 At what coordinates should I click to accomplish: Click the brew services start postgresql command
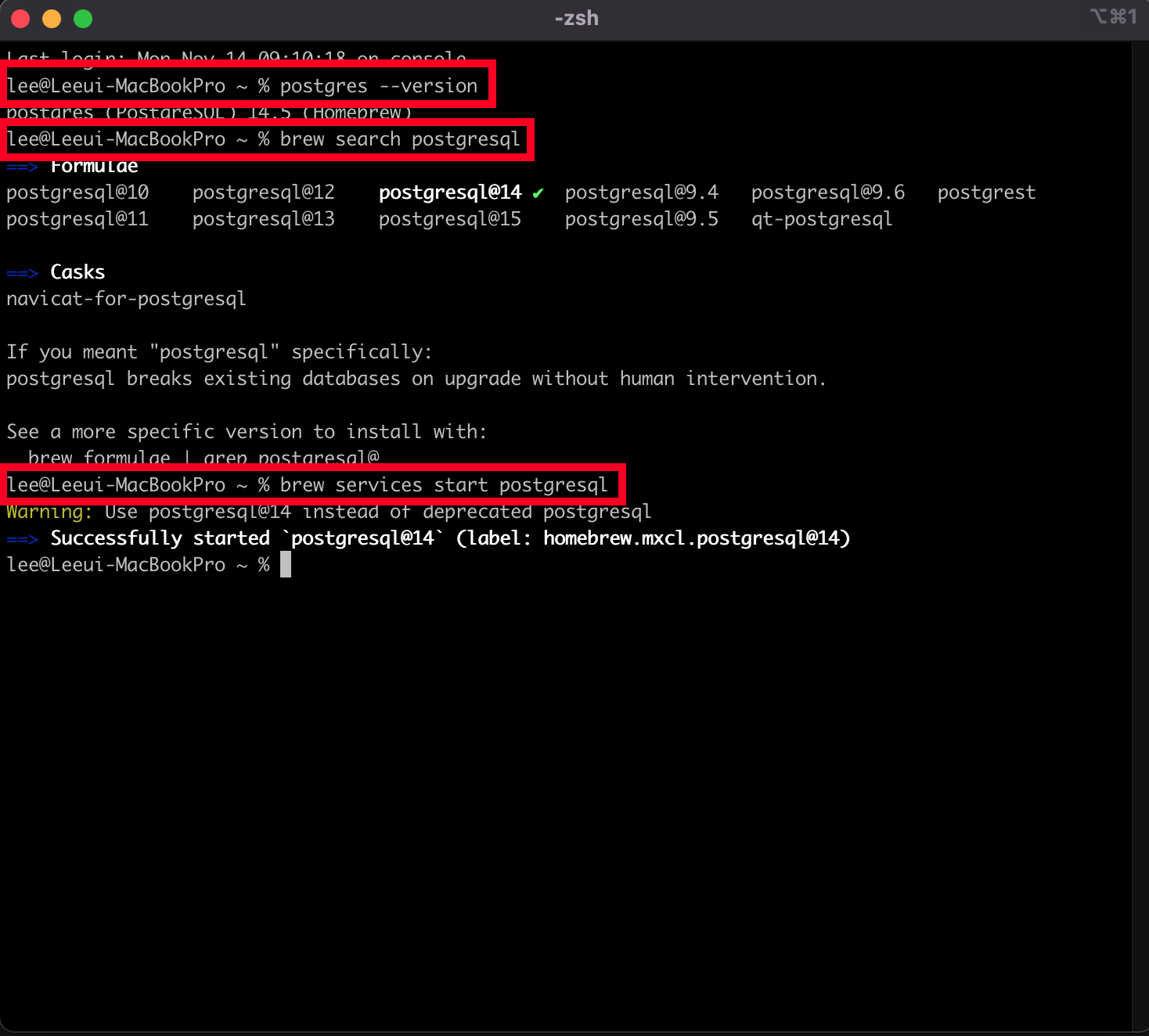pos(444,485)
